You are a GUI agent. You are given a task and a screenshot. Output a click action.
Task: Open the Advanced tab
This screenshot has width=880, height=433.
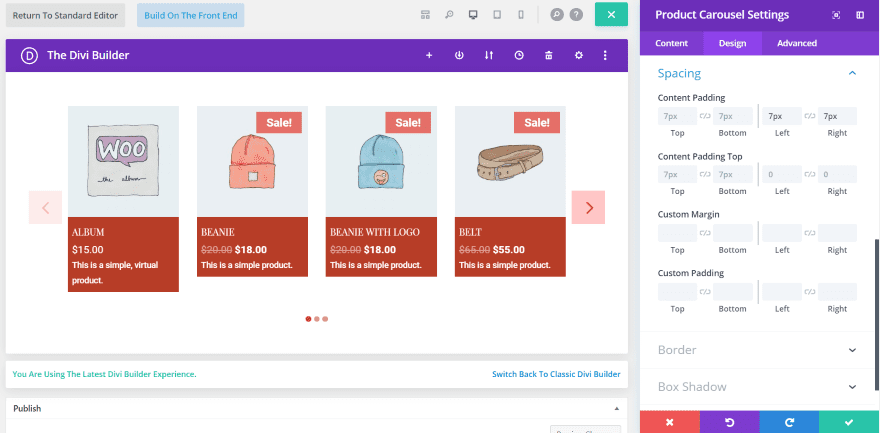[796, 43]
